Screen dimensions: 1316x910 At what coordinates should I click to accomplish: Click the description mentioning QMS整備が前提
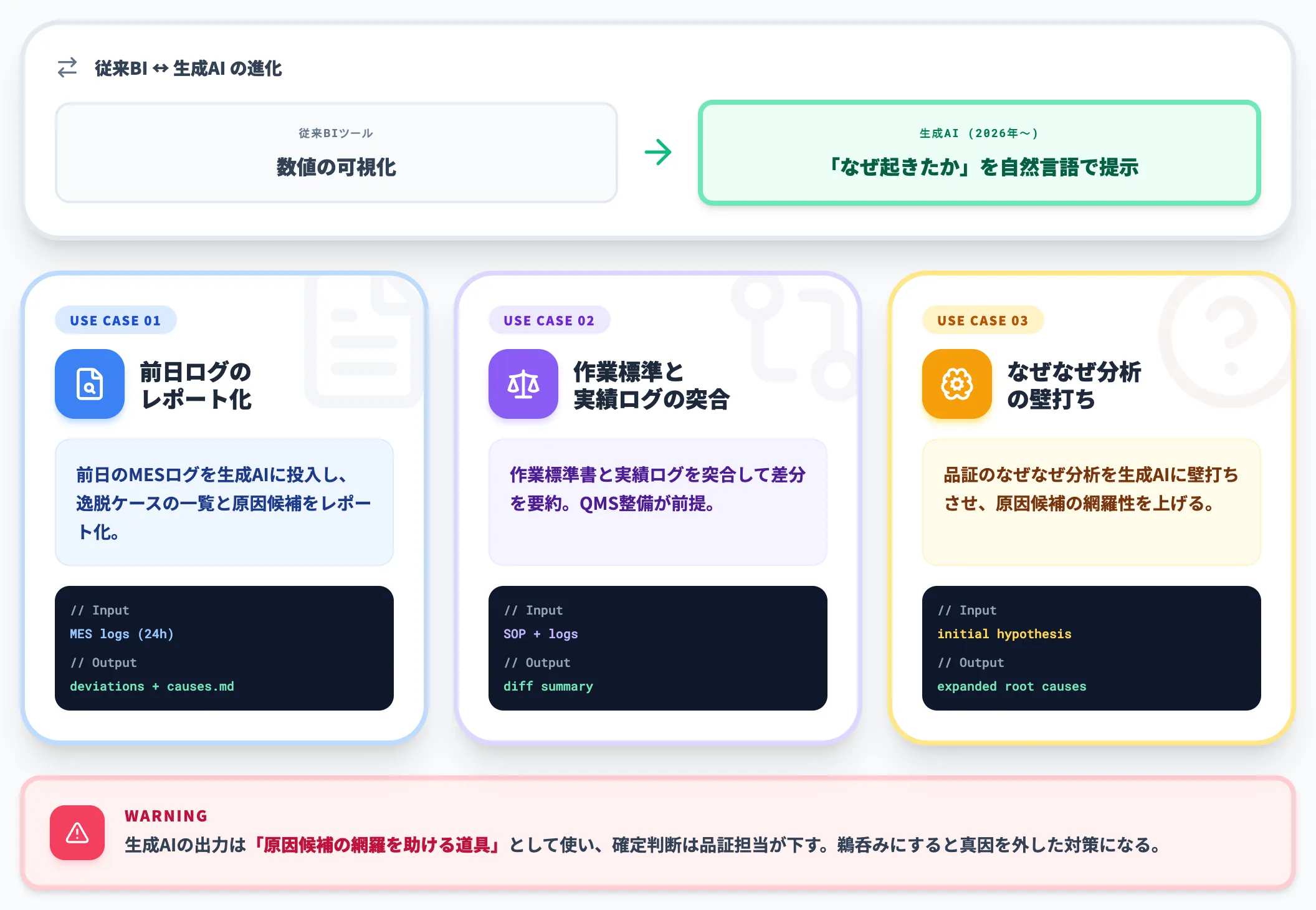(x=658, y=489)
